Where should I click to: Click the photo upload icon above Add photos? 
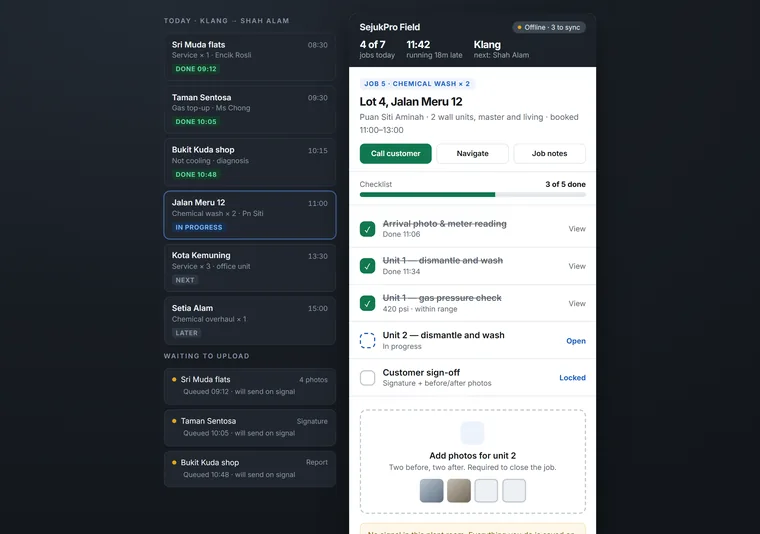click(473, 433)
